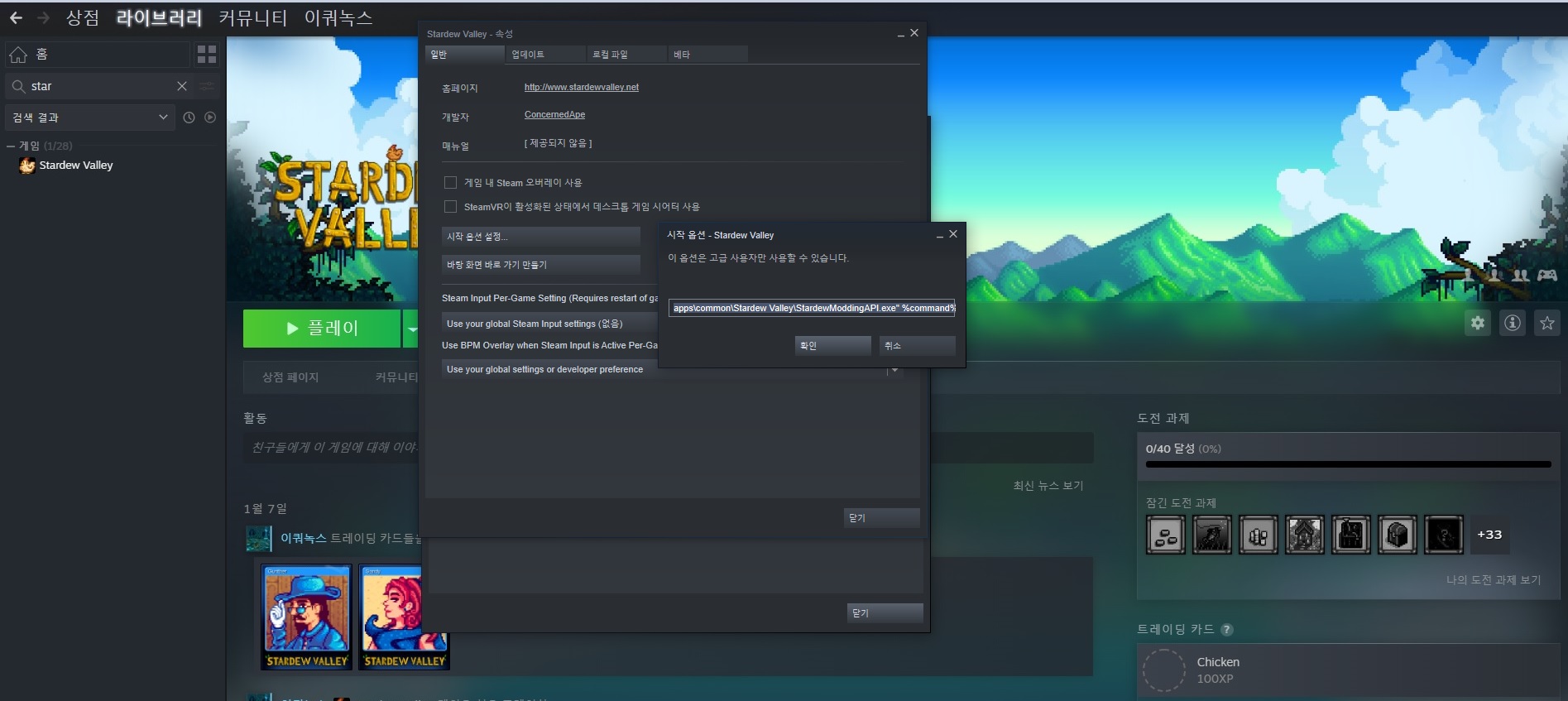Open the Community menu
The image size is (1568, 701).
253,17
